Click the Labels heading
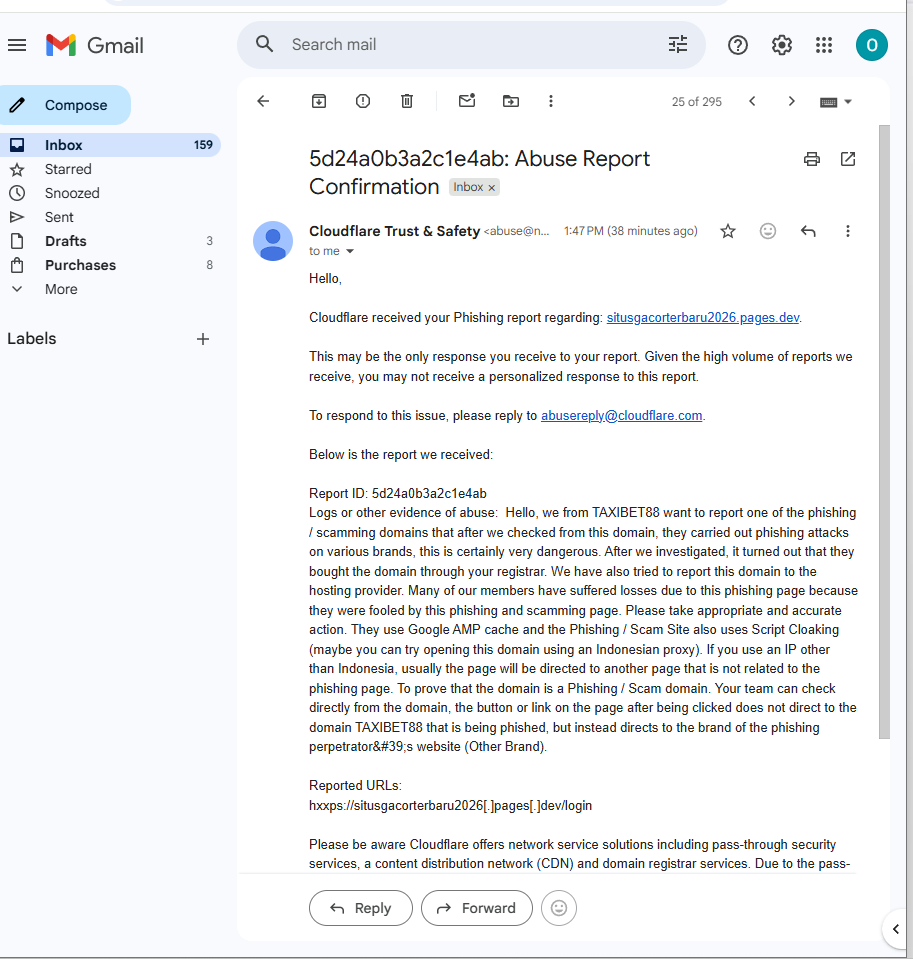Screen dimensions: 913x959 32,339
